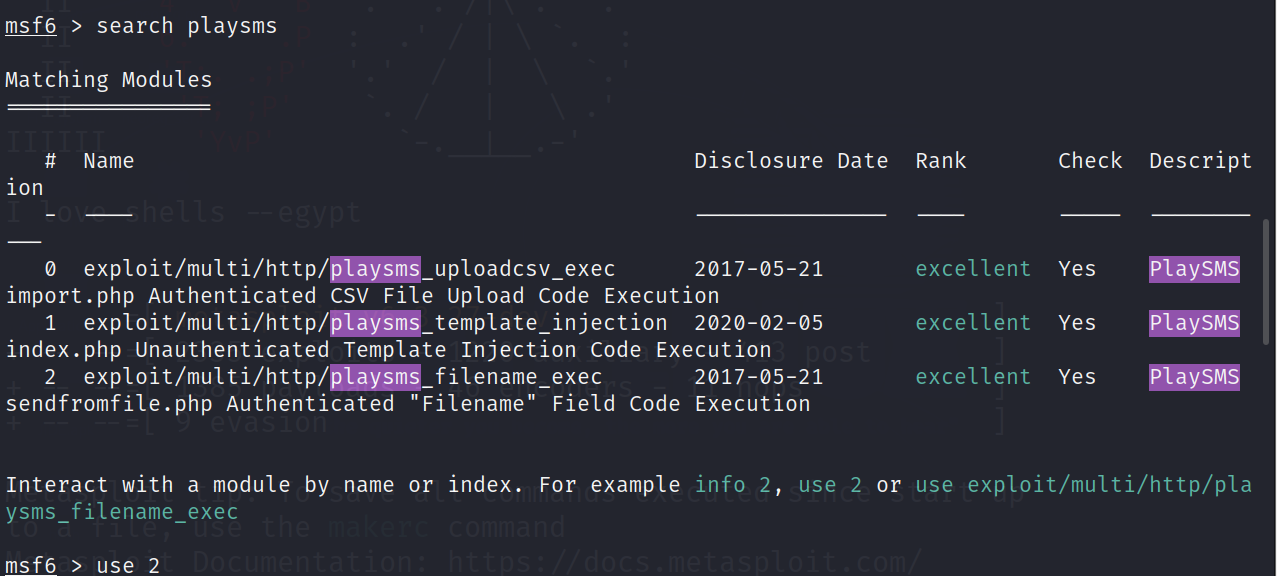The image size is (1277, 576).
Task: Click index number 0 in module list
Action: (51, 269)
